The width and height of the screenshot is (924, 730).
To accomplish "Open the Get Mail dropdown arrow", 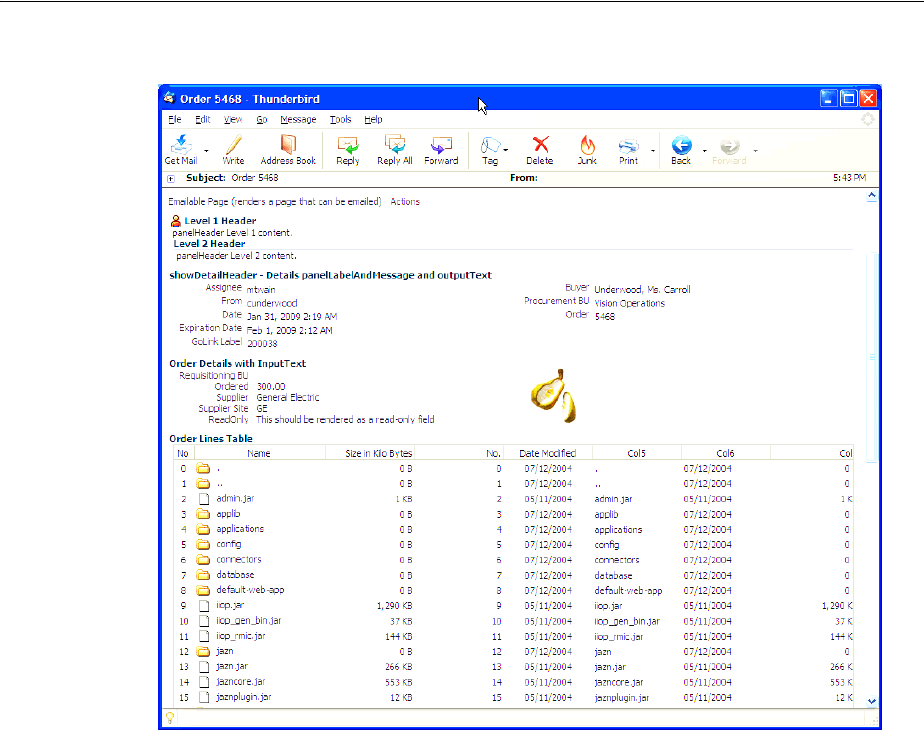I will tap(206, 150).
